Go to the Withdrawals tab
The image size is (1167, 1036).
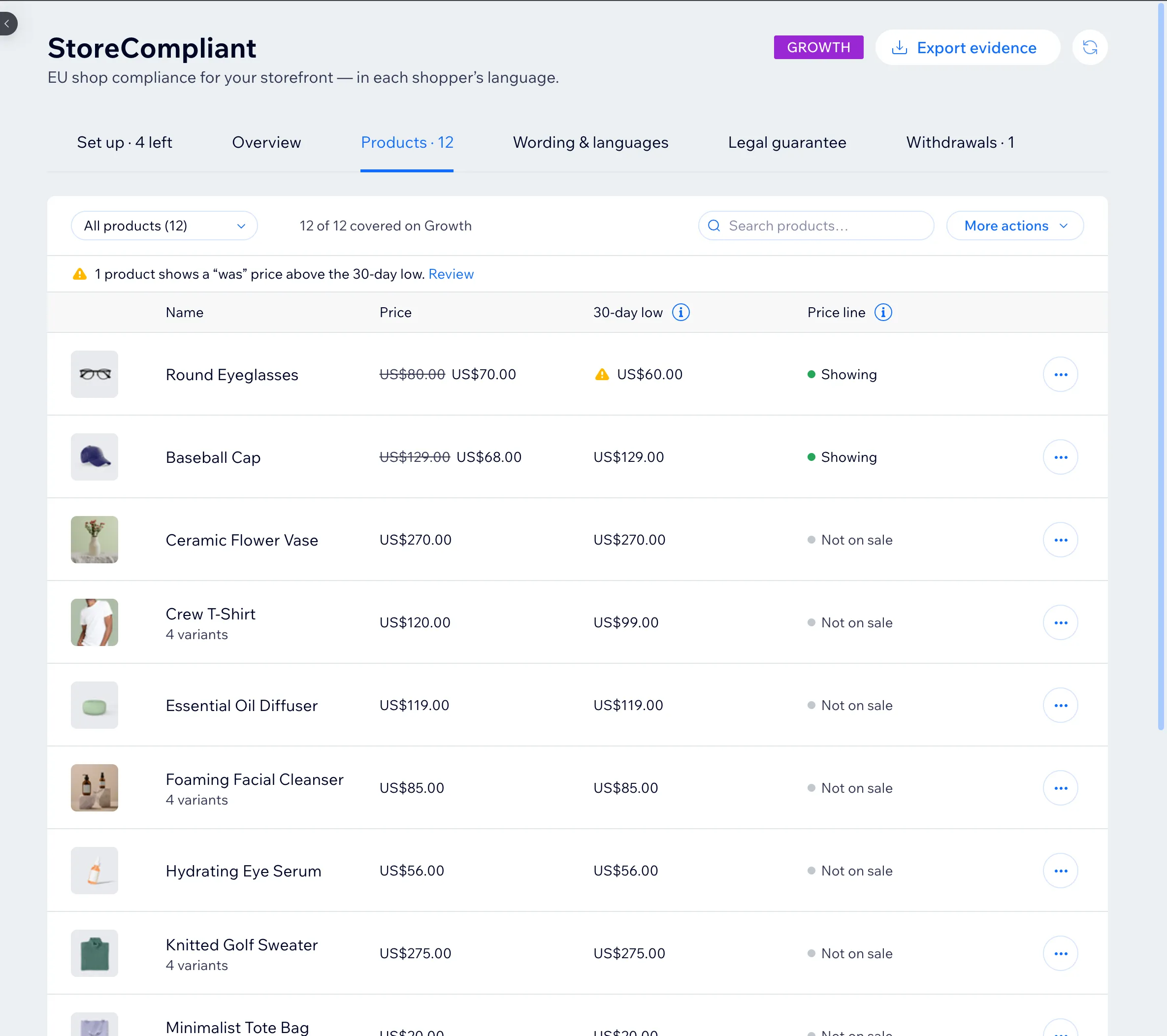tap(960, 142)
